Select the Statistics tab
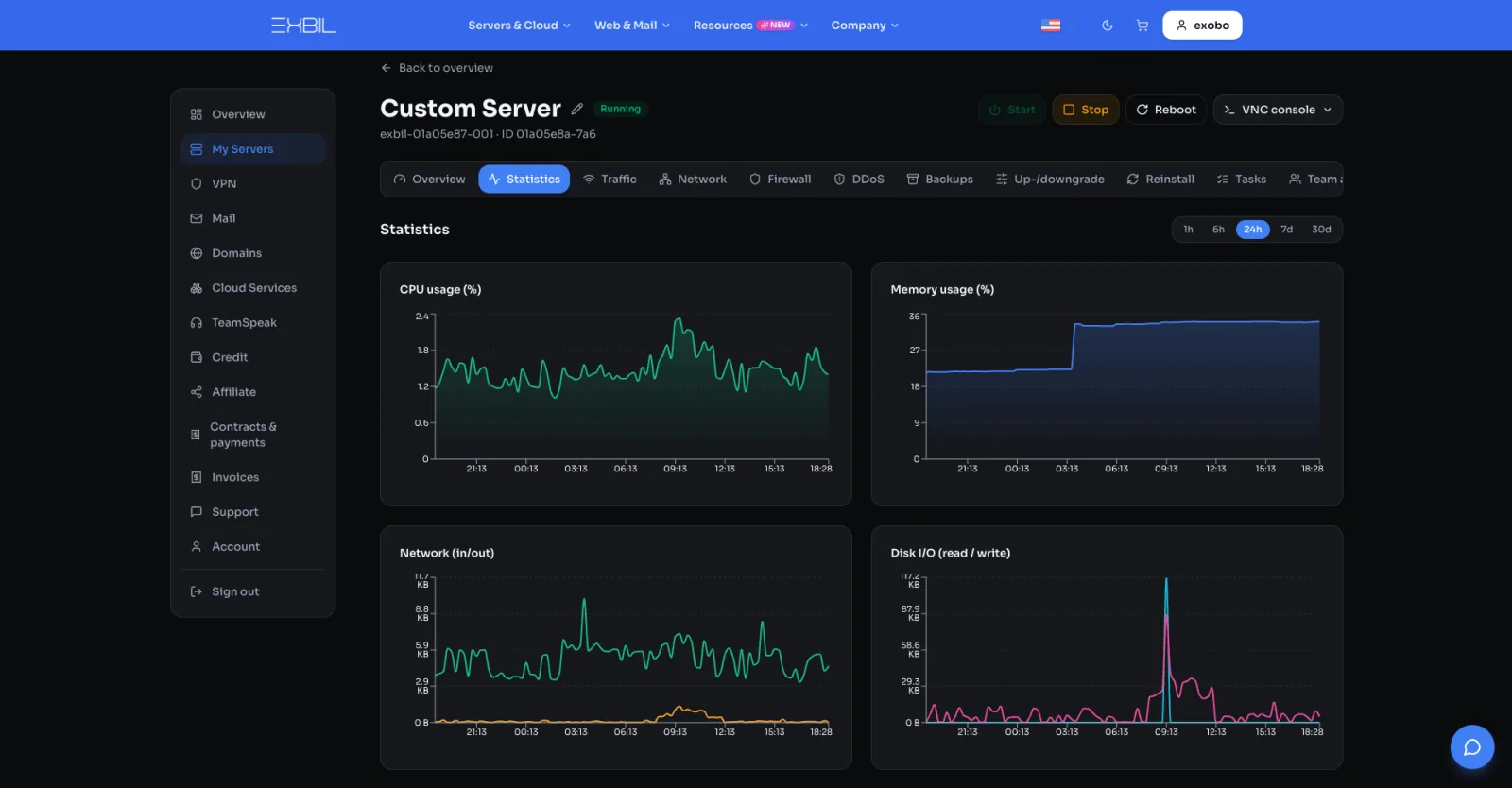 [x=524, y=180]
